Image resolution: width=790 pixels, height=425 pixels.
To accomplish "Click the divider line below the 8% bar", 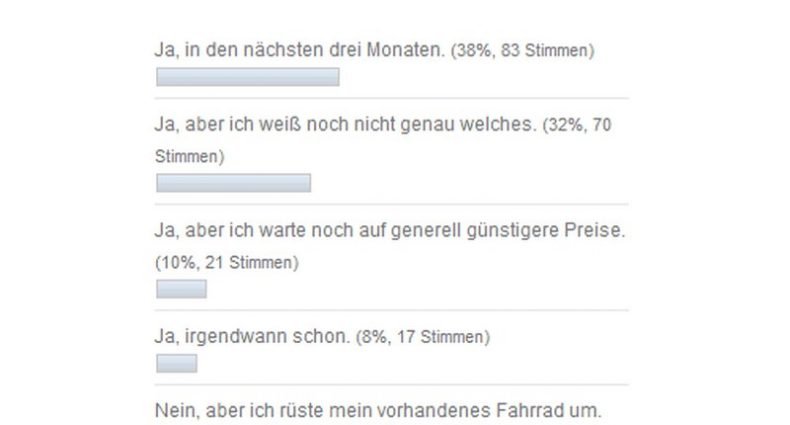I will (x=390, y=384).
